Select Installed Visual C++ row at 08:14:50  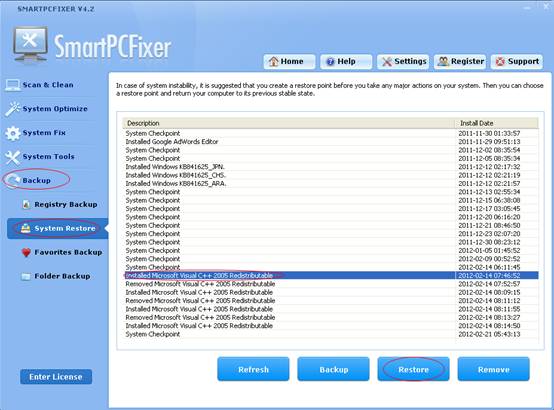[331, 326]
